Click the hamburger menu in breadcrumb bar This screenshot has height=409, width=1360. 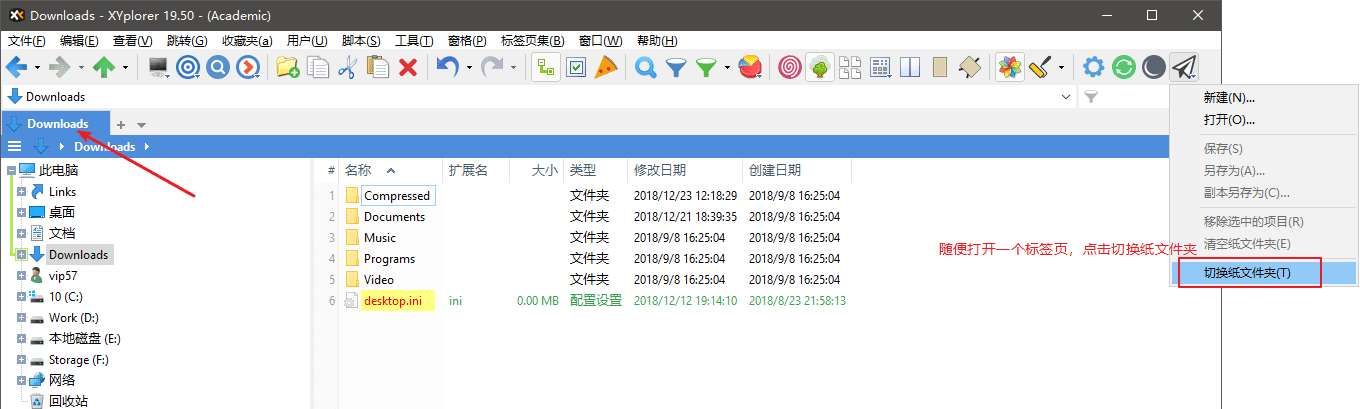point(15,146)
